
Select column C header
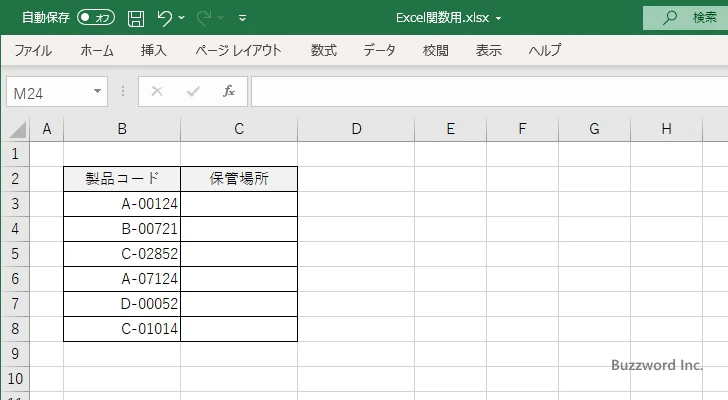(239, 129)
